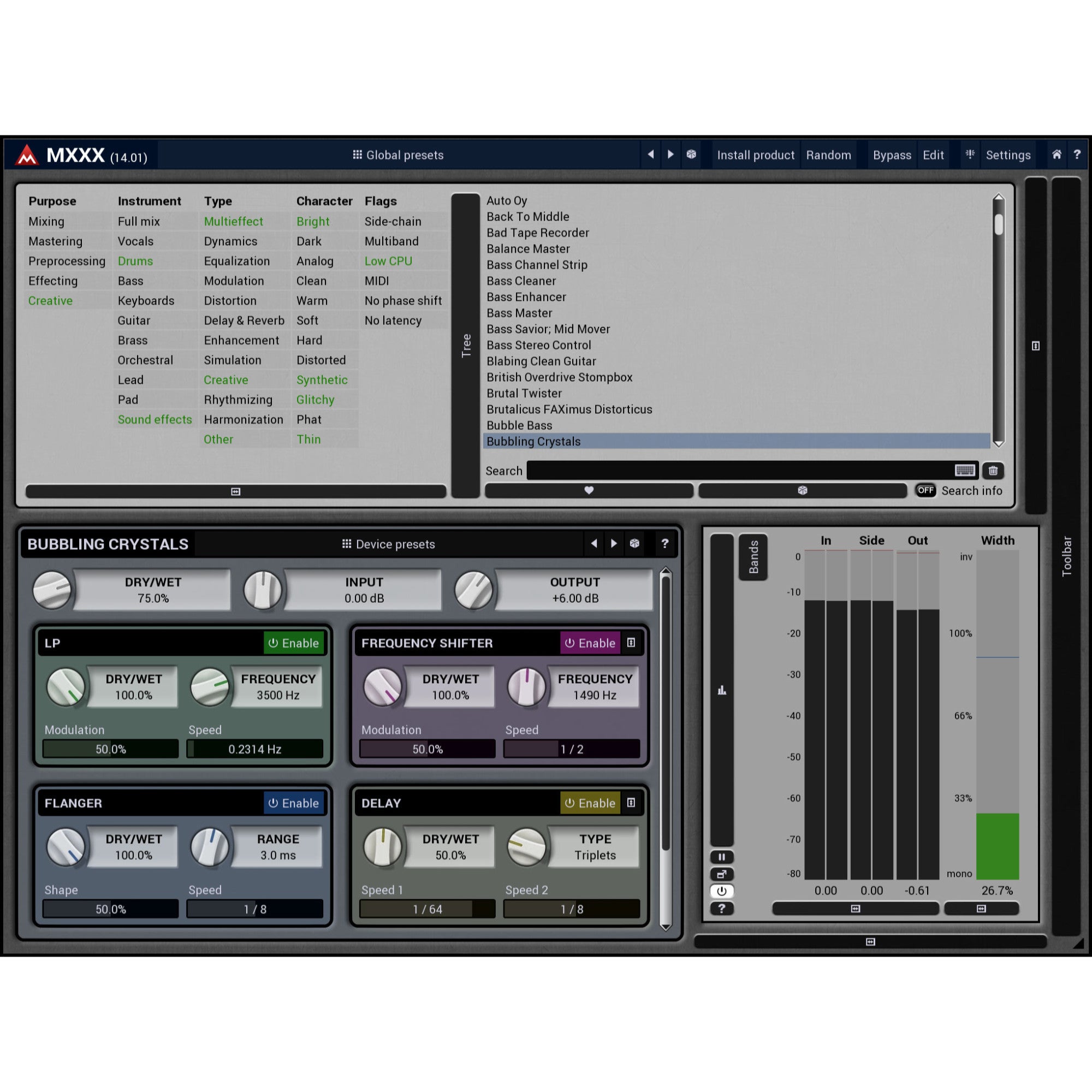The width and height of the screenshot is (1092, 1092).
Task: Click the MXXX logo icon
Action: tap(27, 155)
